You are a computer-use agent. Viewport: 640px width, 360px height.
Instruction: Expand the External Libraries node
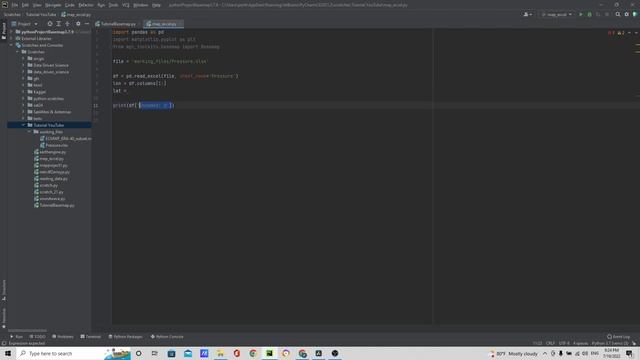tap(12, 38)
